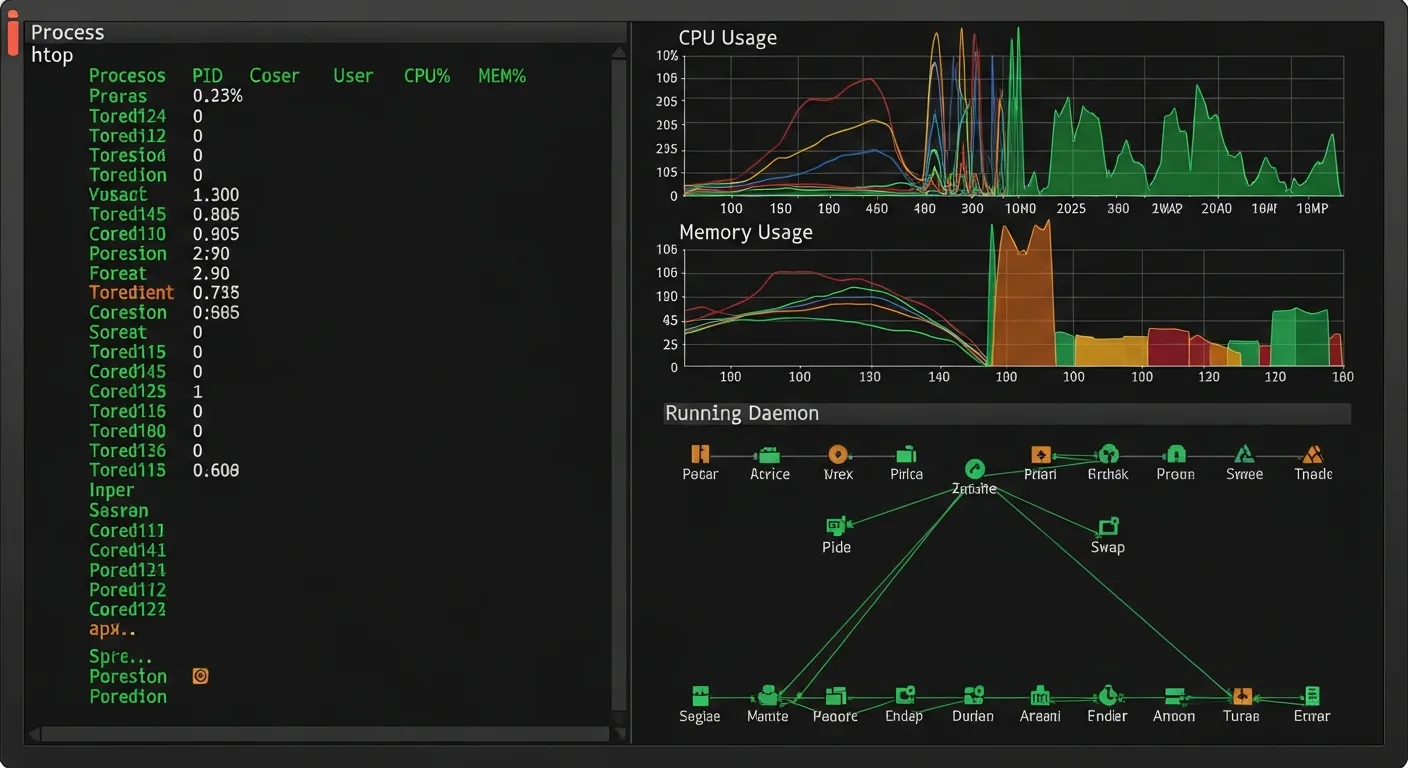Sort processes by the CPU% column
This screenshot has height=768, width=1408.
(x=426, y=75)
